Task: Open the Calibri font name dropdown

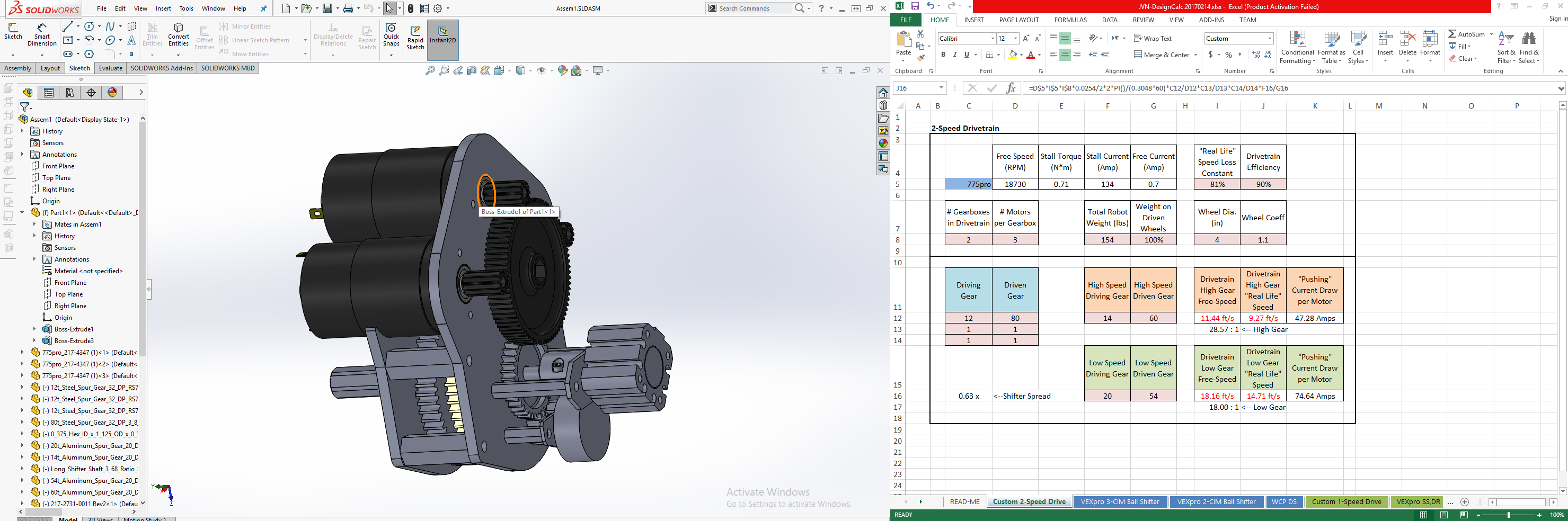Action: point(991,38)
